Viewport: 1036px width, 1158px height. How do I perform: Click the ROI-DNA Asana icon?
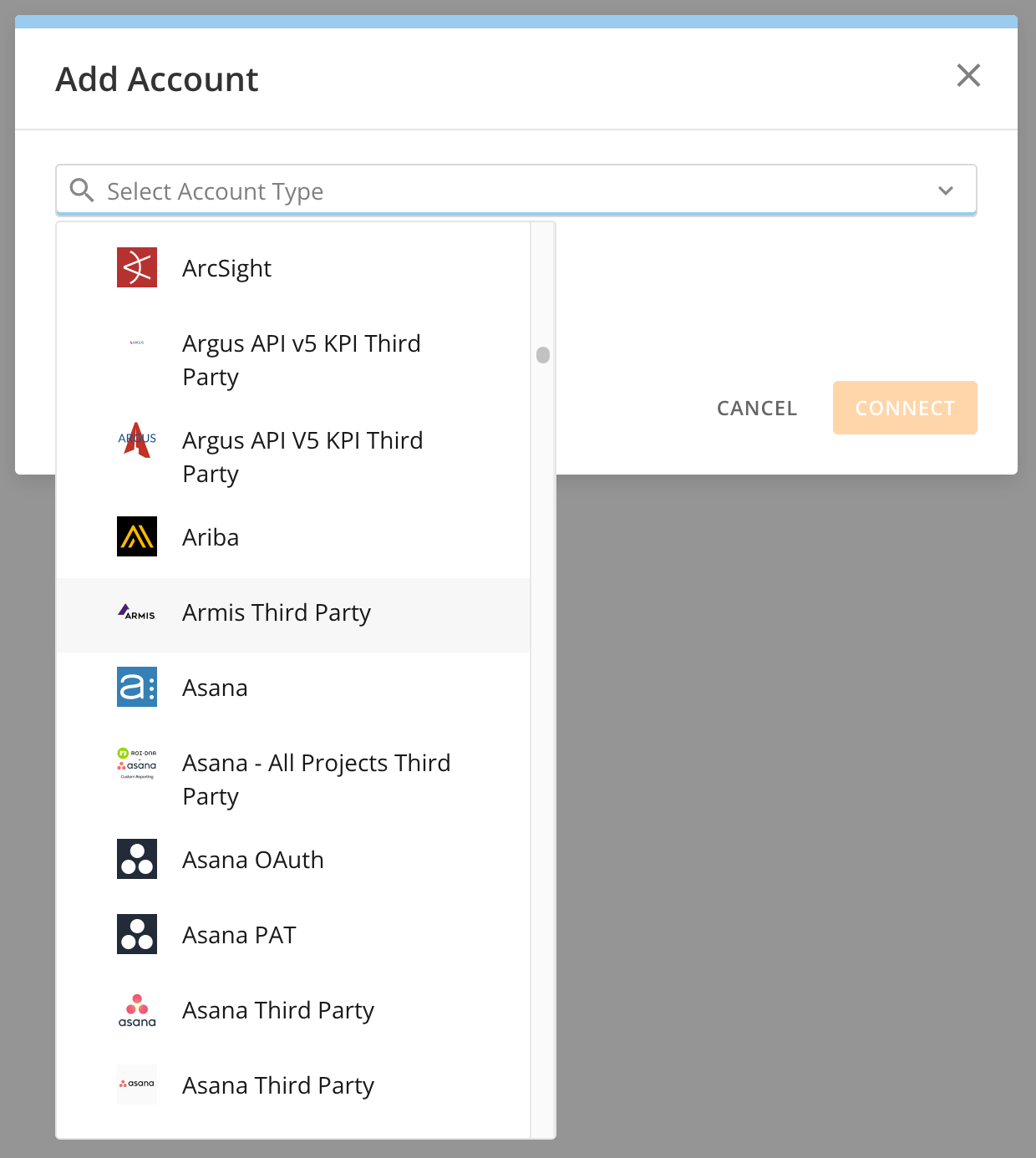coord(137,763)
